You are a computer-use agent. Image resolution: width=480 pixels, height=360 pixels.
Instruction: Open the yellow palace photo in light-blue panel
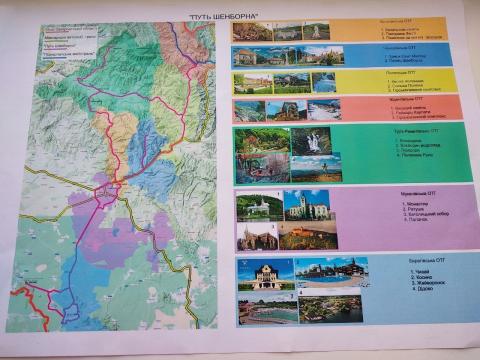click(266, 274)
